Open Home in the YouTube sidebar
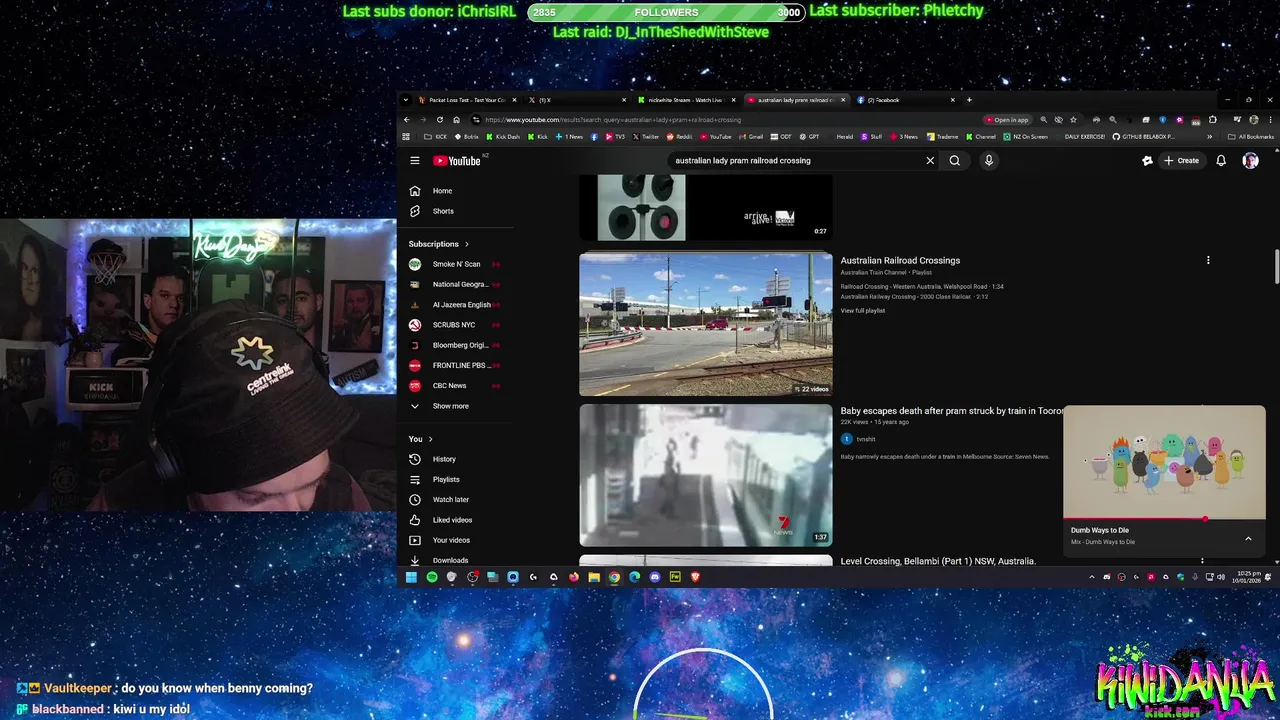Image resolution: width=1280 pixels, height=720 pixels. tap(432, 191)
